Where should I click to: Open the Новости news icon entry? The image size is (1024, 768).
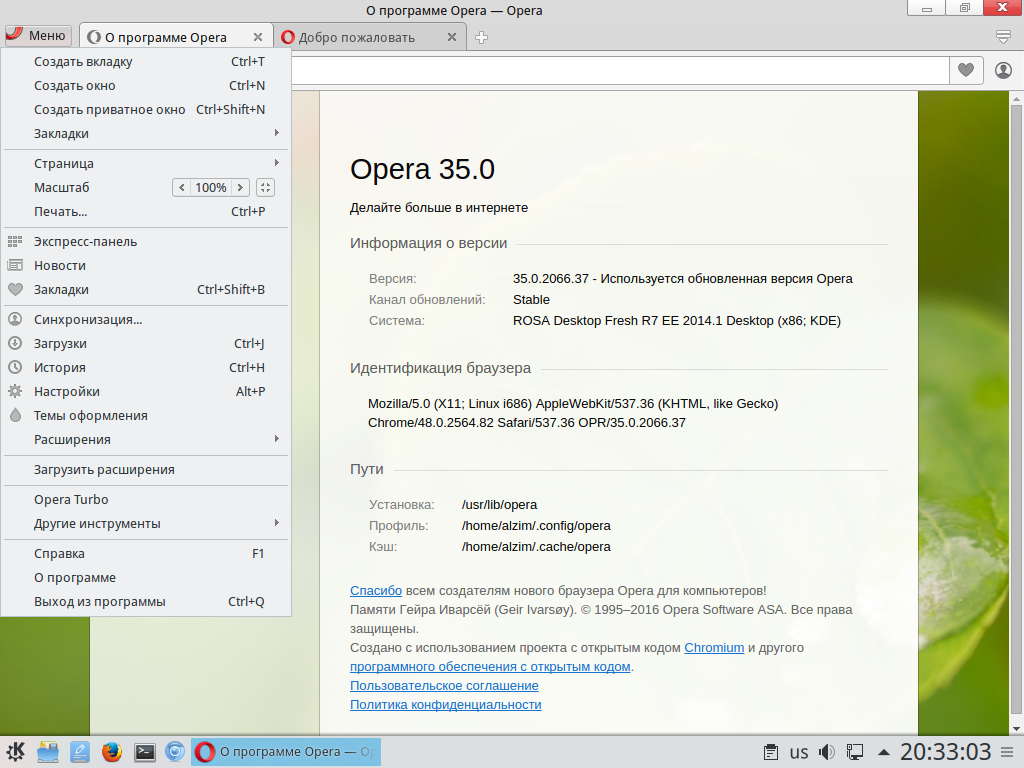(x=146, y=266)
